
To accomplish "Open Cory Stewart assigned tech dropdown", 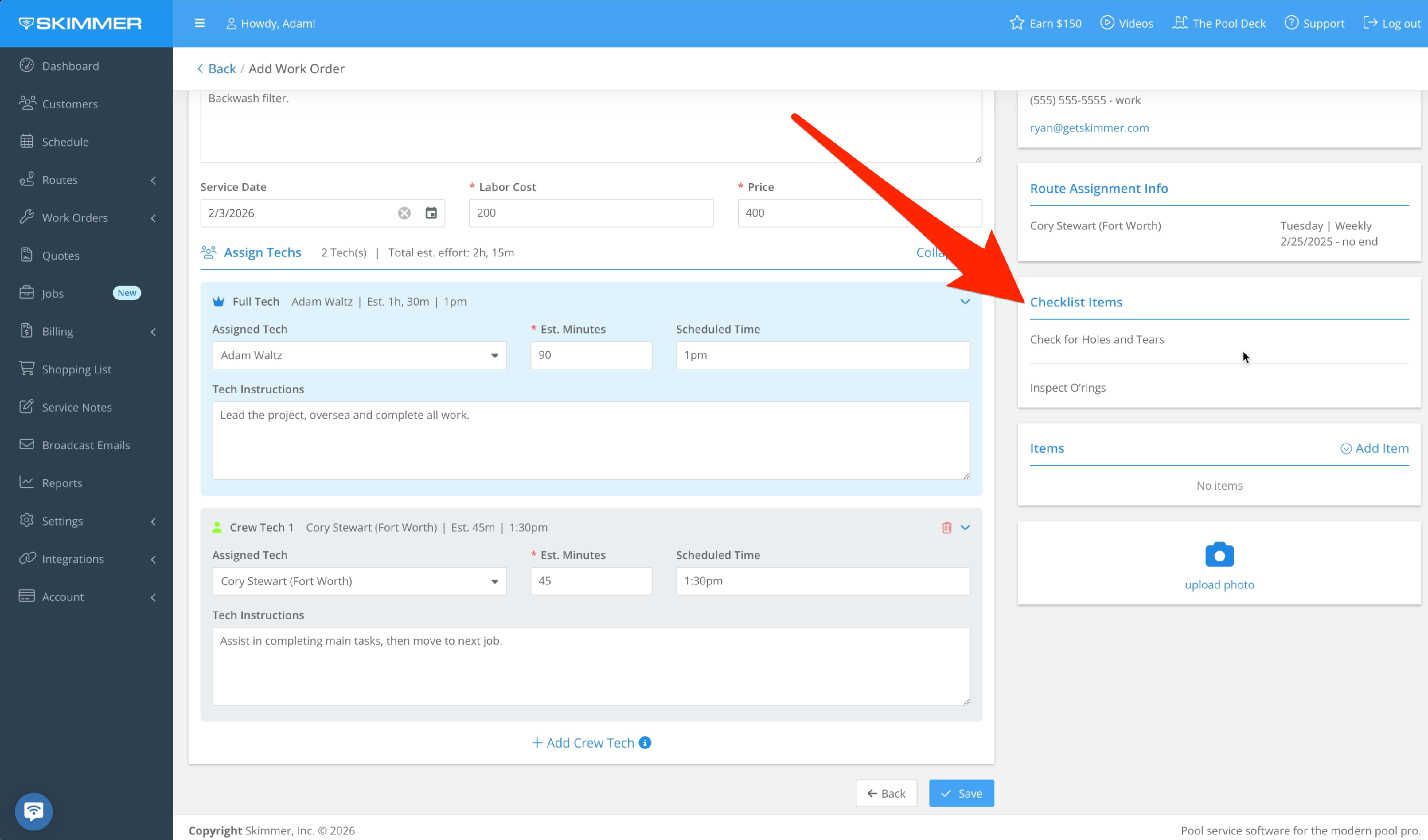I will click(359, 581).
